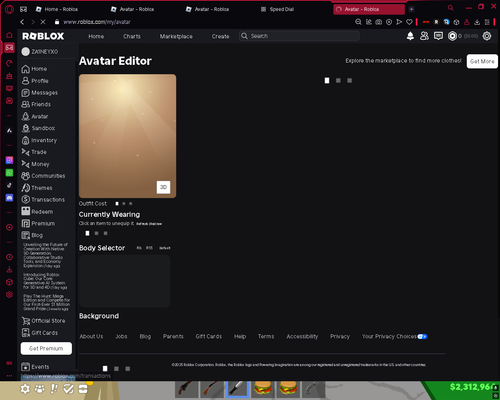The image size is (500, 400).
Task: Open Messages in the sidebar
Action: [x=40, y=93]
